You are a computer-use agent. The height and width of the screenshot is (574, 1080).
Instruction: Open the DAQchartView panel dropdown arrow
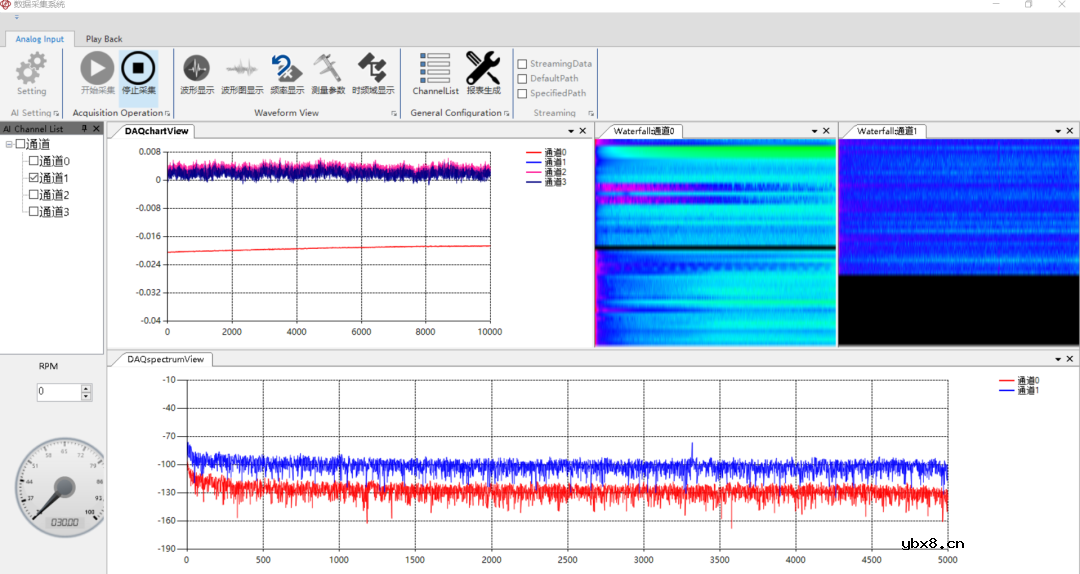click(x=571, y=131)
